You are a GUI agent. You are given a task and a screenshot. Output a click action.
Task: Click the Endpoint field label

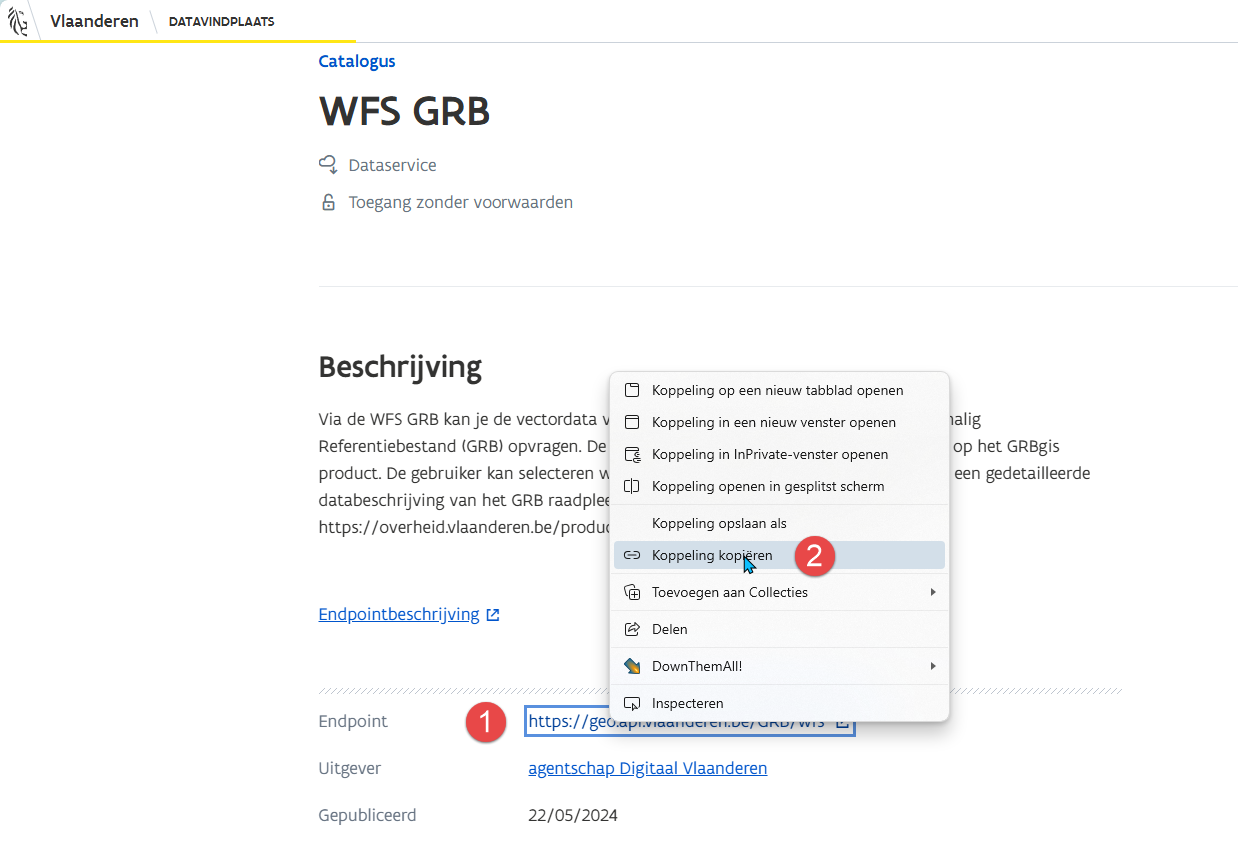[353, 721]
